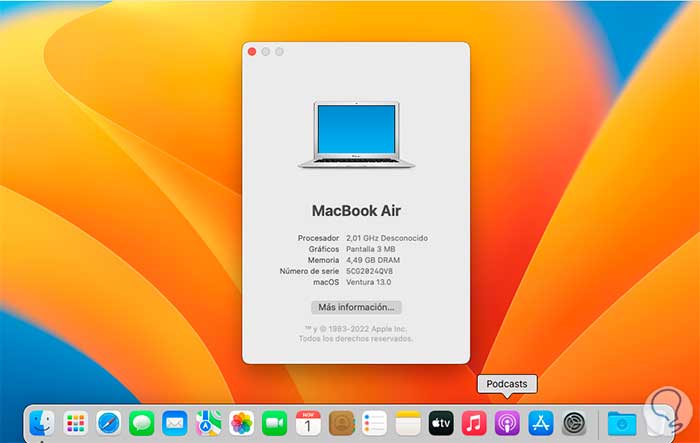Open the Downloads folder in Dock

tap(622, 422)
